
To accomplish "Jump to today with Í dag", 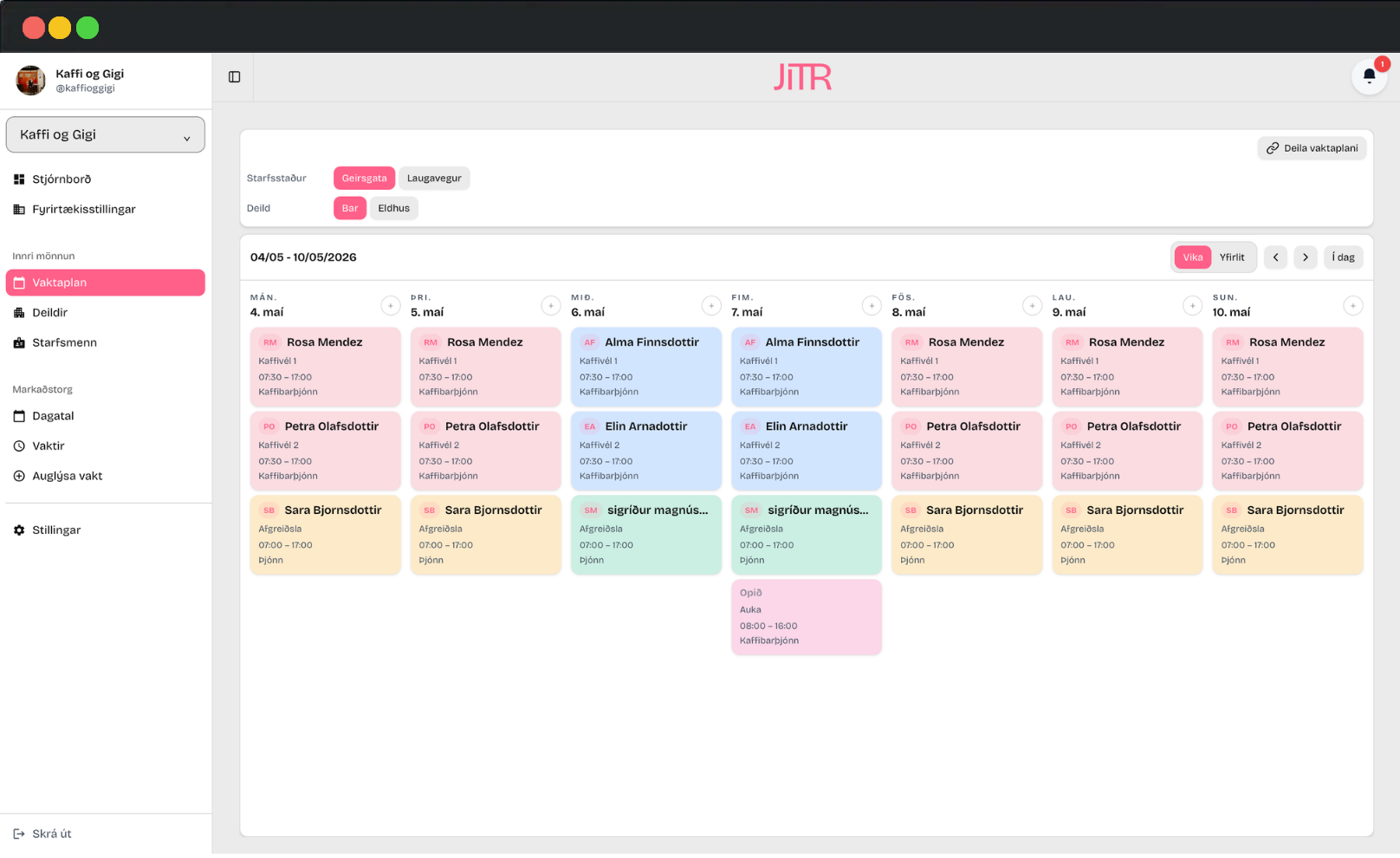I will (x=1343, y=257).
